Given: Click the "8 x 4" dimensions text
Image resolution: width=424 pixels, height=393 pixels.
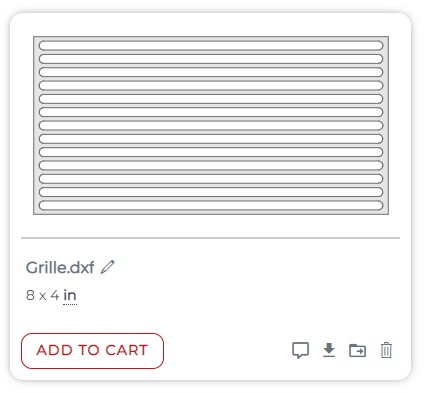Looking at the screenshot, I should tap(43, 295).
